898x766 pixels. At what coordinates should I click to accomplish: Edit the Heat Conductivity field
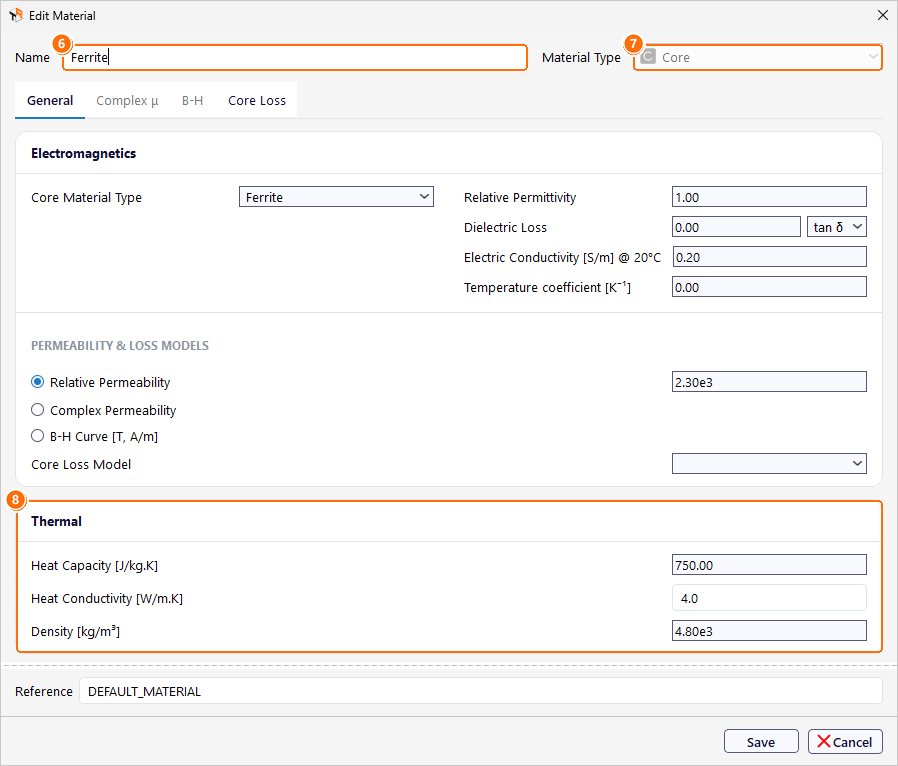[769, 598]
